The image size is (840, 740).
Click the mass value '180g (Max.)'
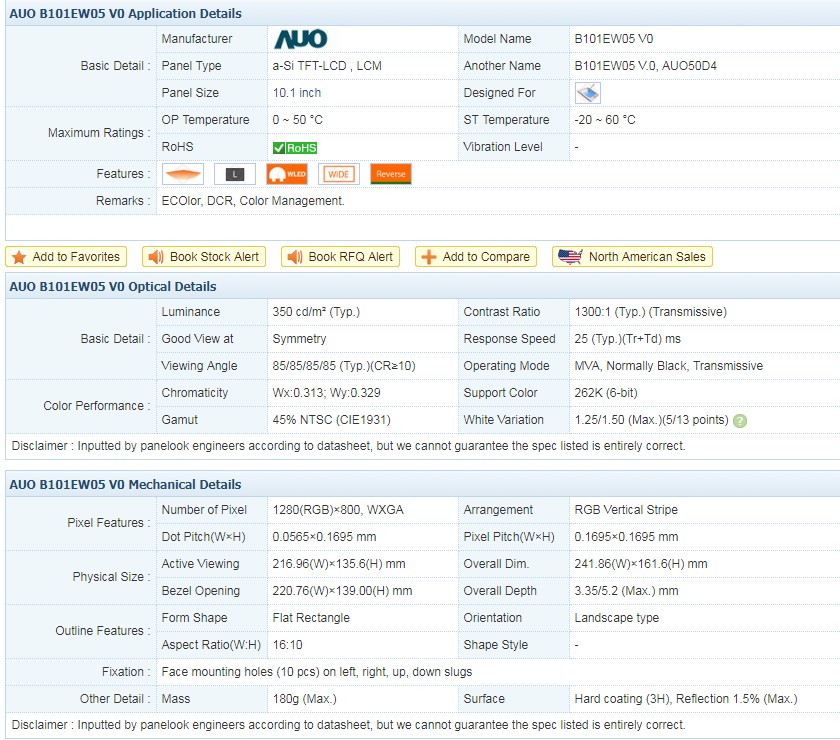(304, 699)
